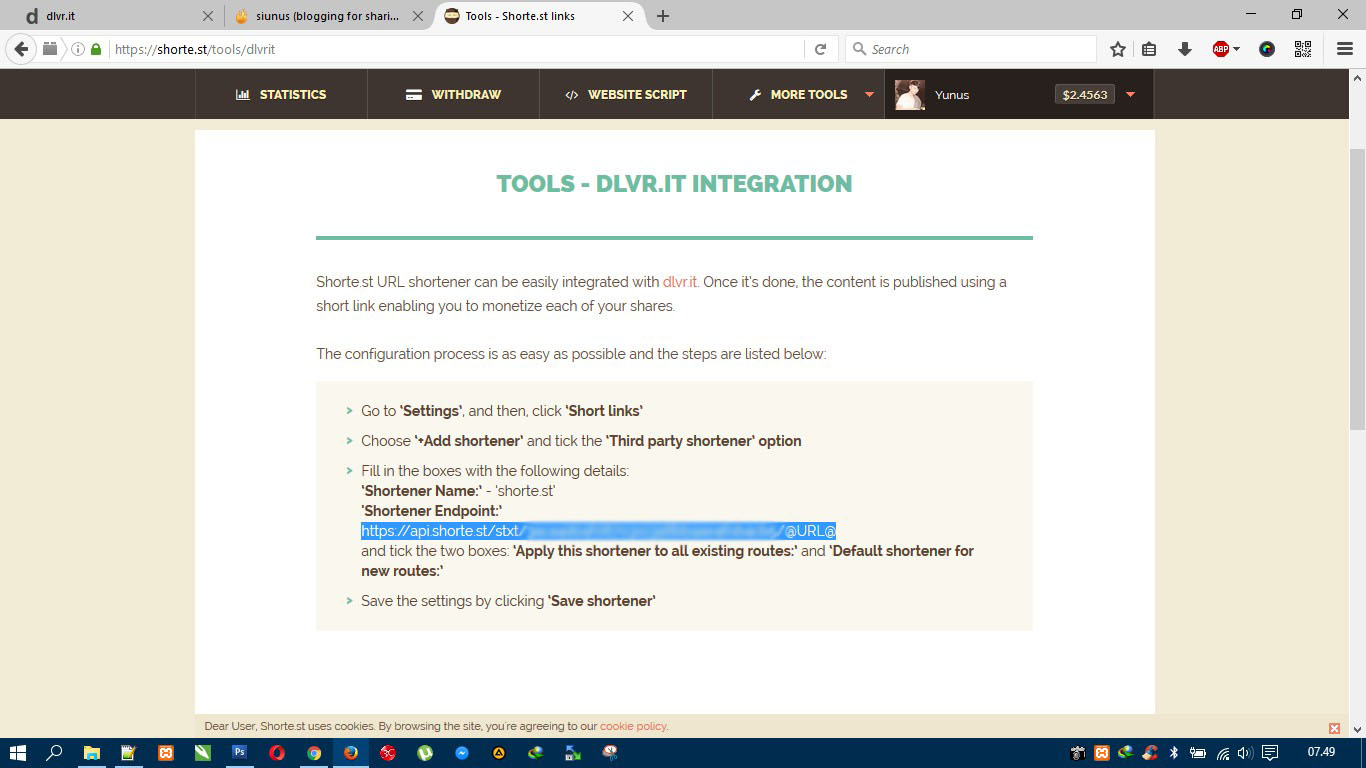The width and height of the screenshot is (1366, 768).
Task: Click the CCleaner tray icon
Action: click(1150, 753)
